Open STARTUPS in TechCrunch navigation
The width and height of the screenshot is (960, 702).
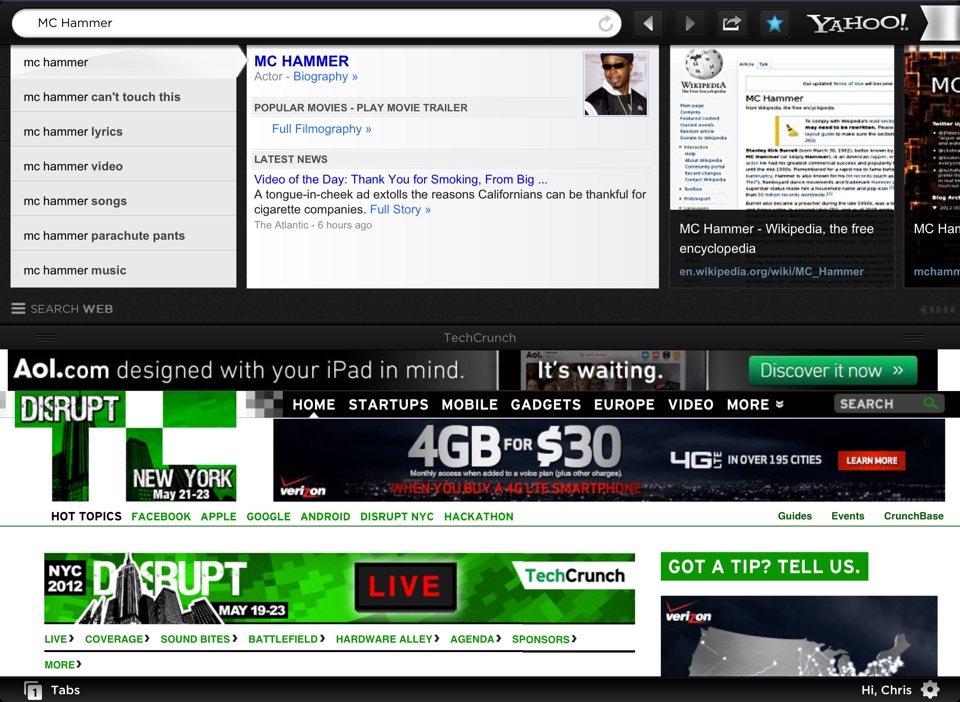pos(388,405)
